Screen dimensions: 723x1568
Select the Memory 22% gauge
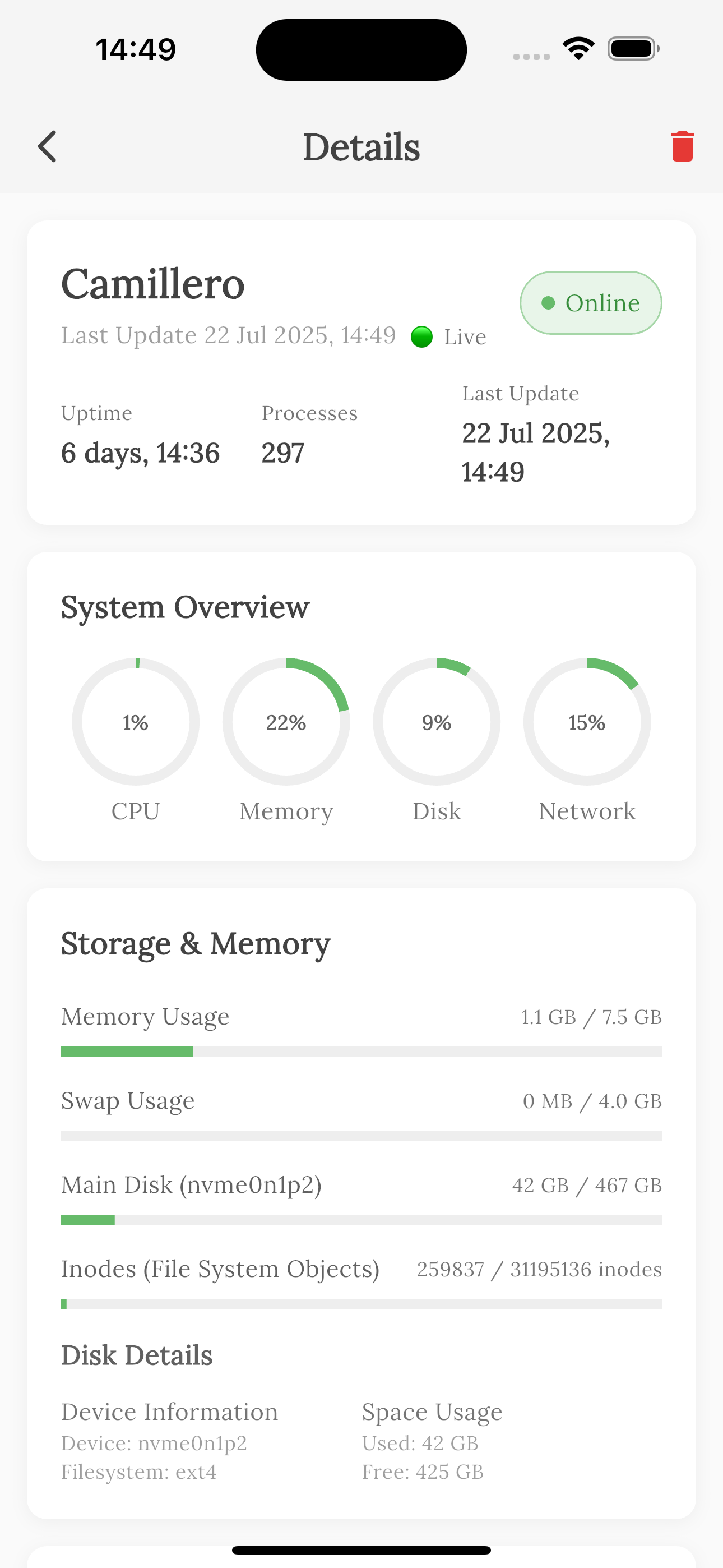(286, 721)
